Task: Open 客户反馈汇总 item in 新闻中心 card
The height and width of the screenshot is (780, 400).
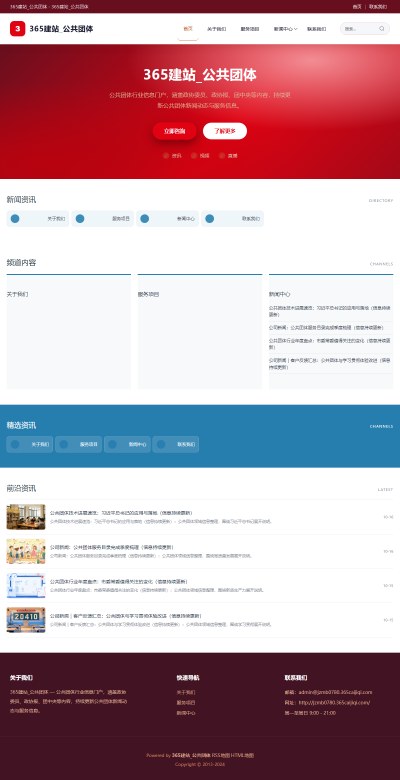Action: (x=330, y=364)
